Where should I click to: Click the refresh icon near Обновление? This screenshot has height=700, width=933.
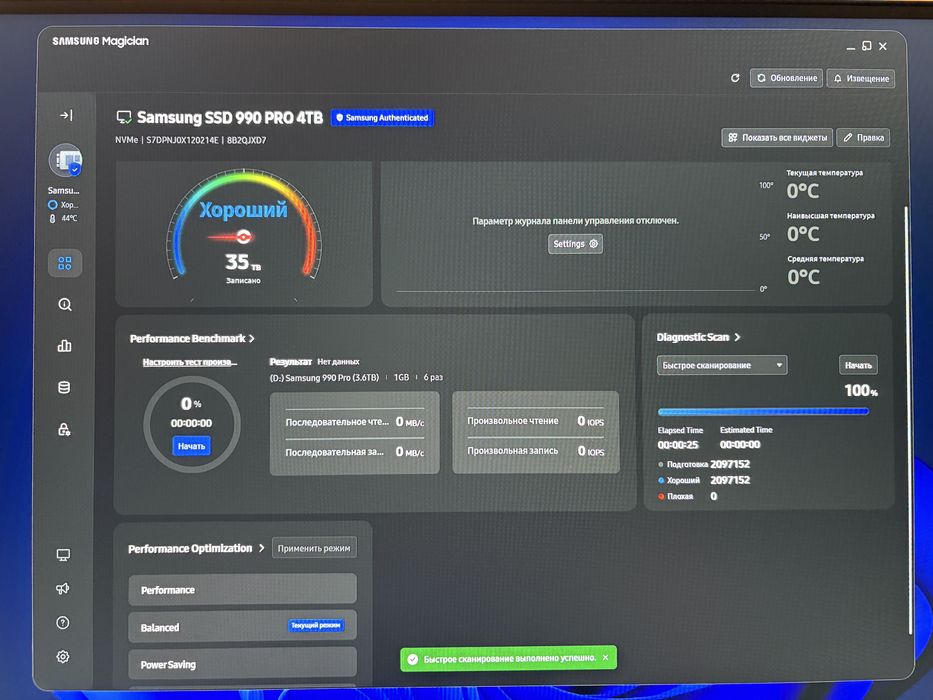click(735, 78)
